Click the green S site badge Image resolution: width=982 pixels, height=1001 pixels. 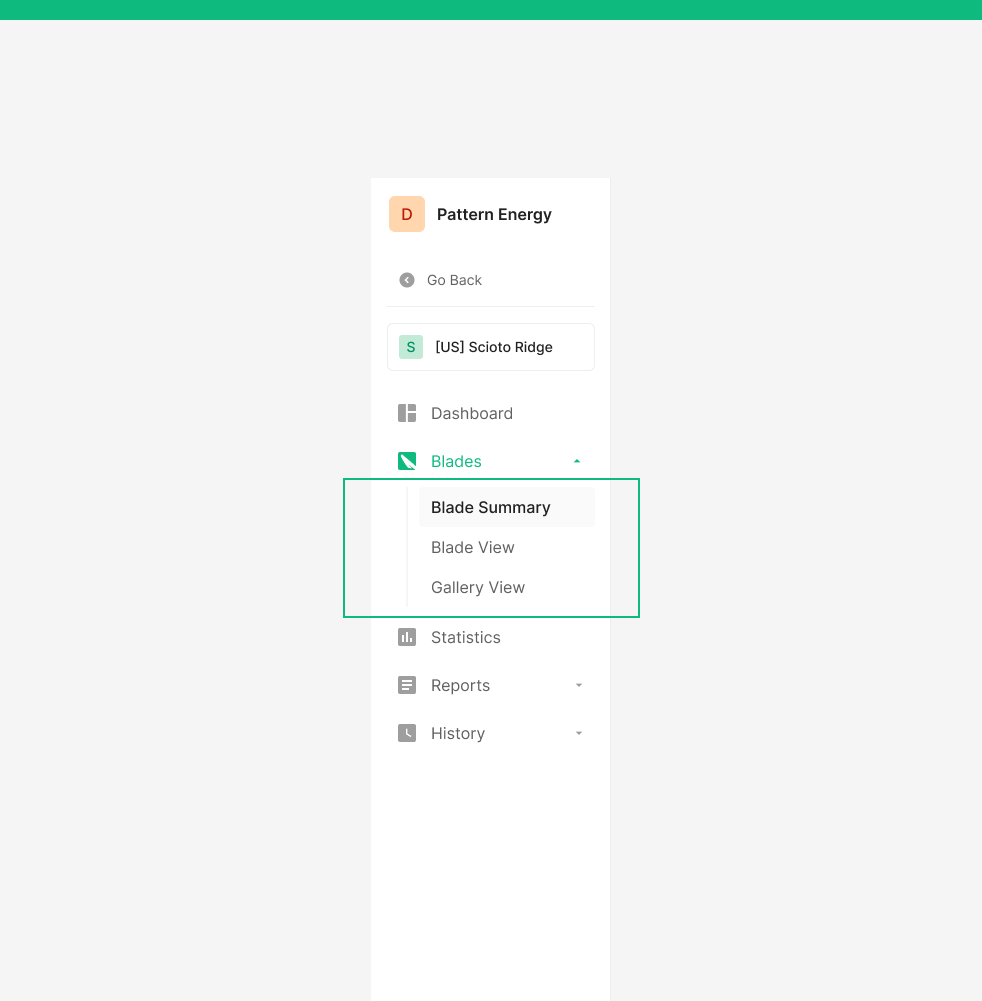411,347
